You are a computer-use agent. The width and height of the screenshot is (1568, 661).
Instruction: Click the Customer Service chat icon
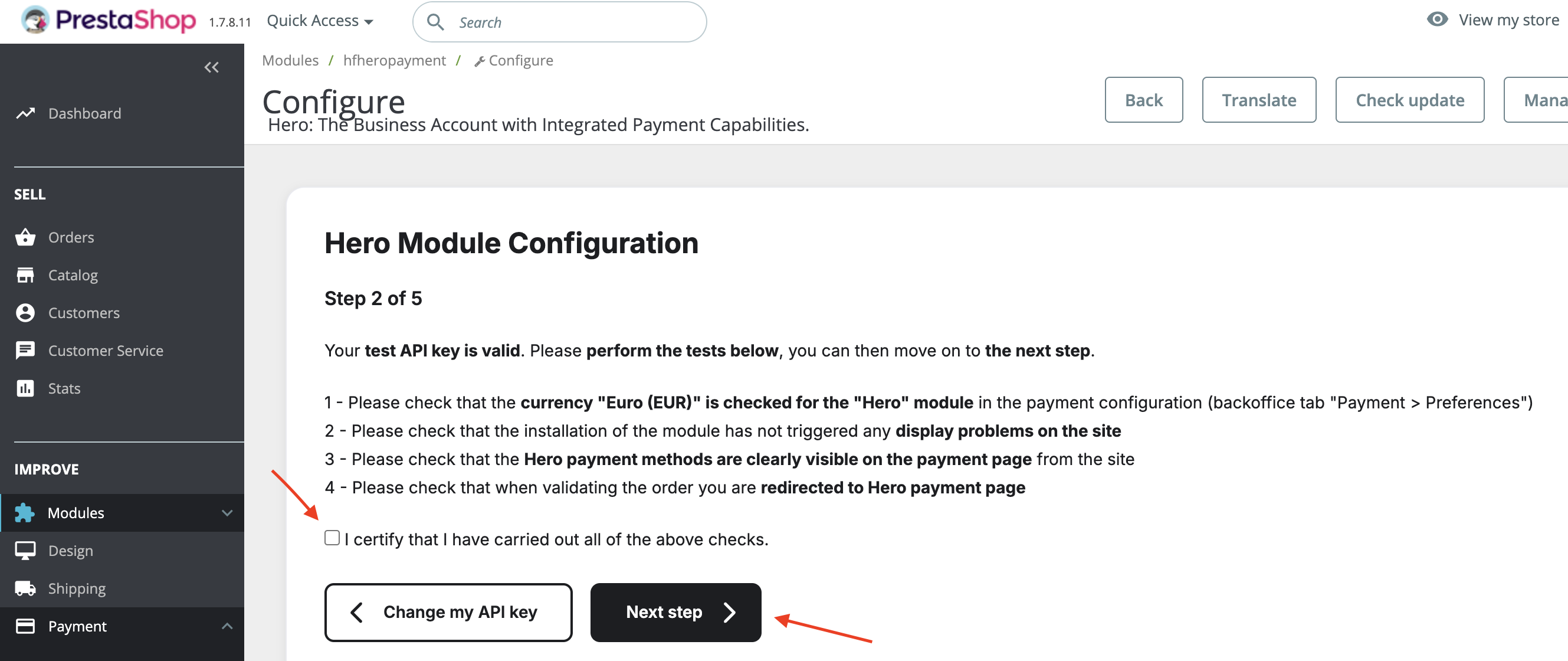(25, 351)
